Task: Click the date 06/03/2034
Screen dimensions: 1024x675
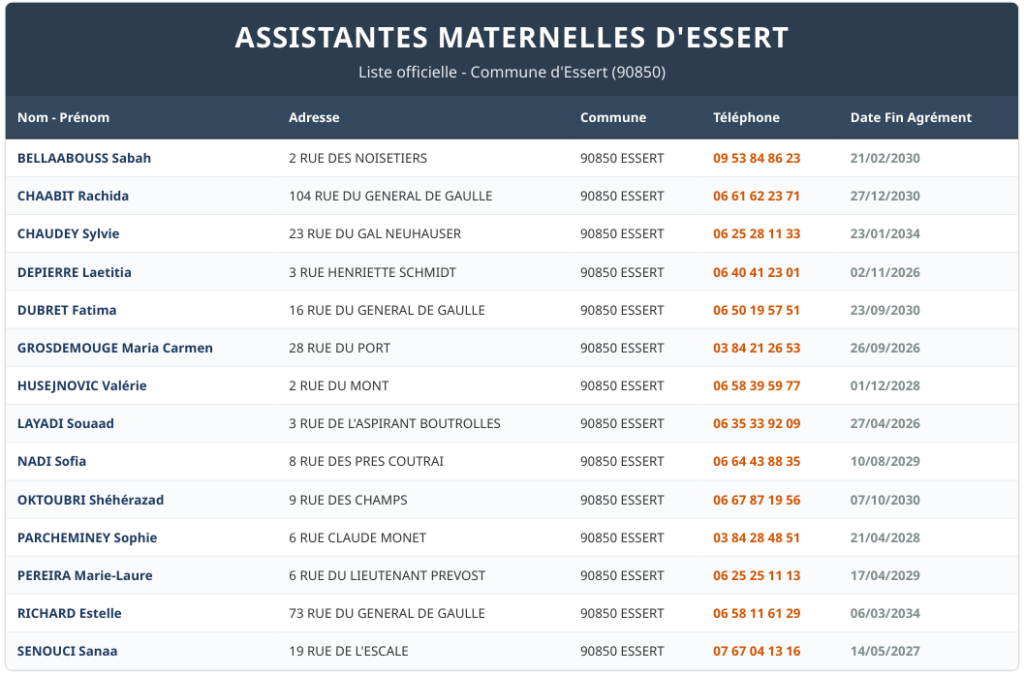Action: point(885,613)
